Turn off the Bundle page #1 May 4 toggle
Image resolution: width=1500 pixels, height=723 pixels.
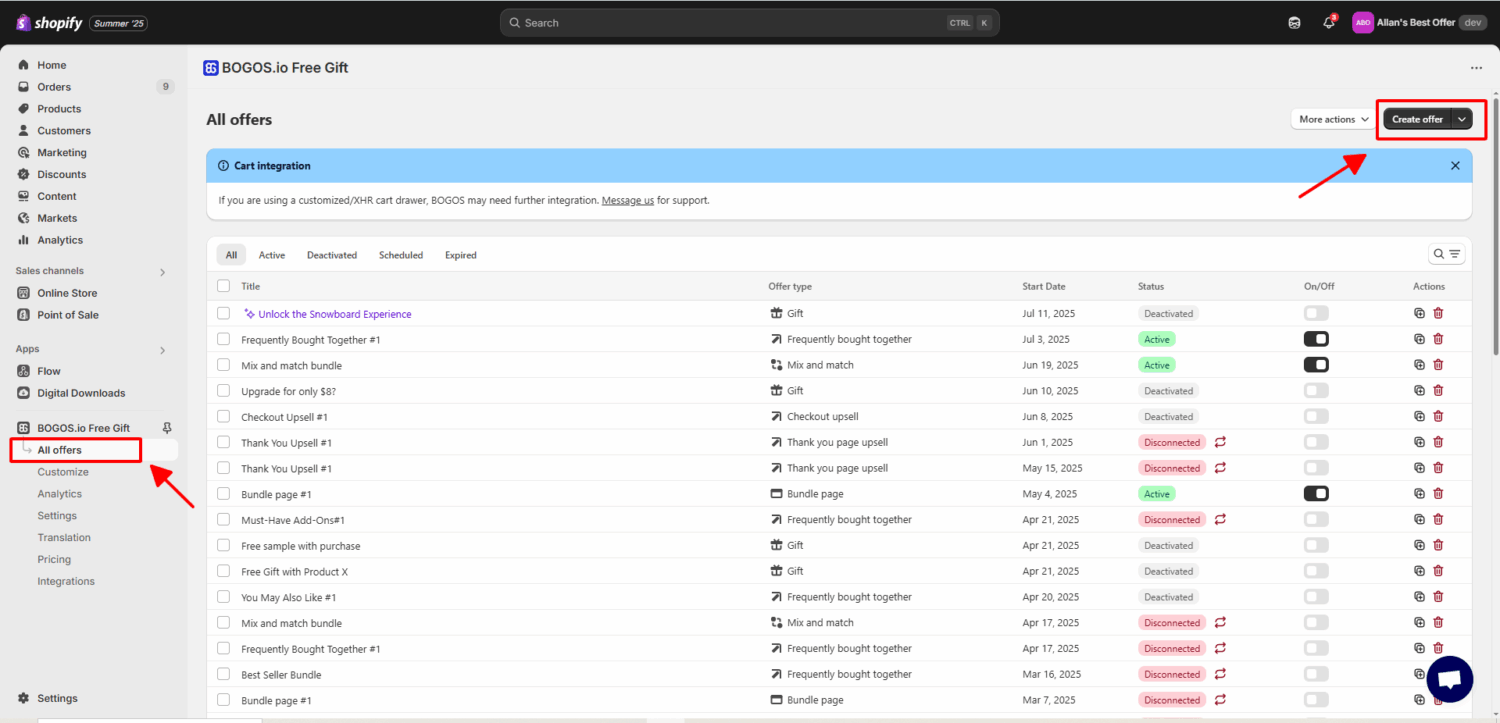(1316, 494)
